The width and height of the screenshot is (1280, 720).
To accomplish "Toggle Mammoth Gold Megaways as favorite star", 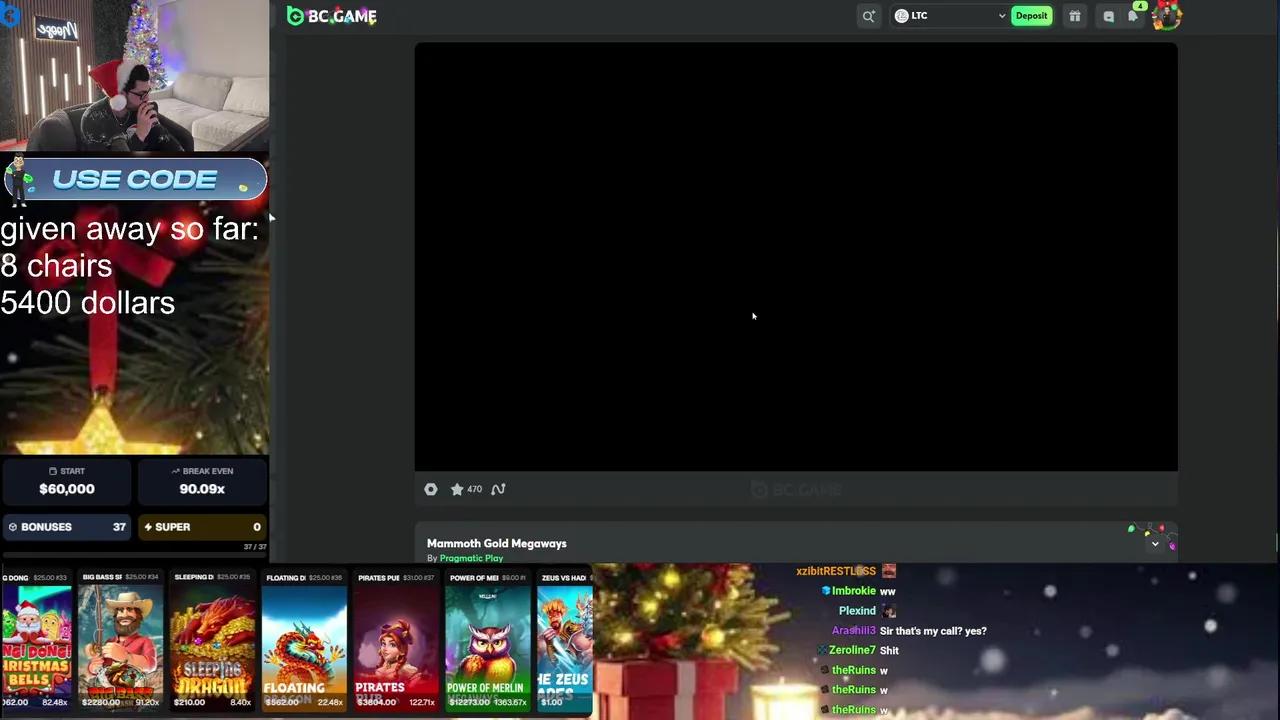I will coord(458,489).
